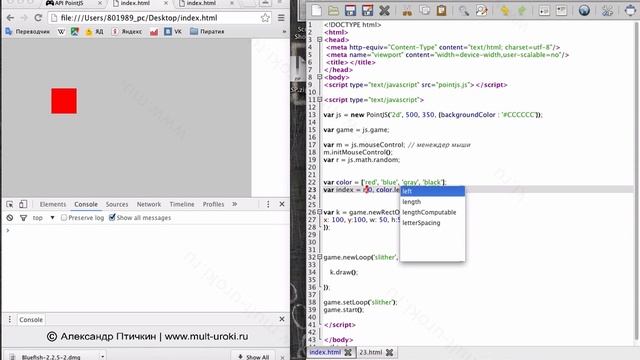This screenshot has width=640, height=360.
Task: Click the red square on the game canvas
Action: [64, 101]
